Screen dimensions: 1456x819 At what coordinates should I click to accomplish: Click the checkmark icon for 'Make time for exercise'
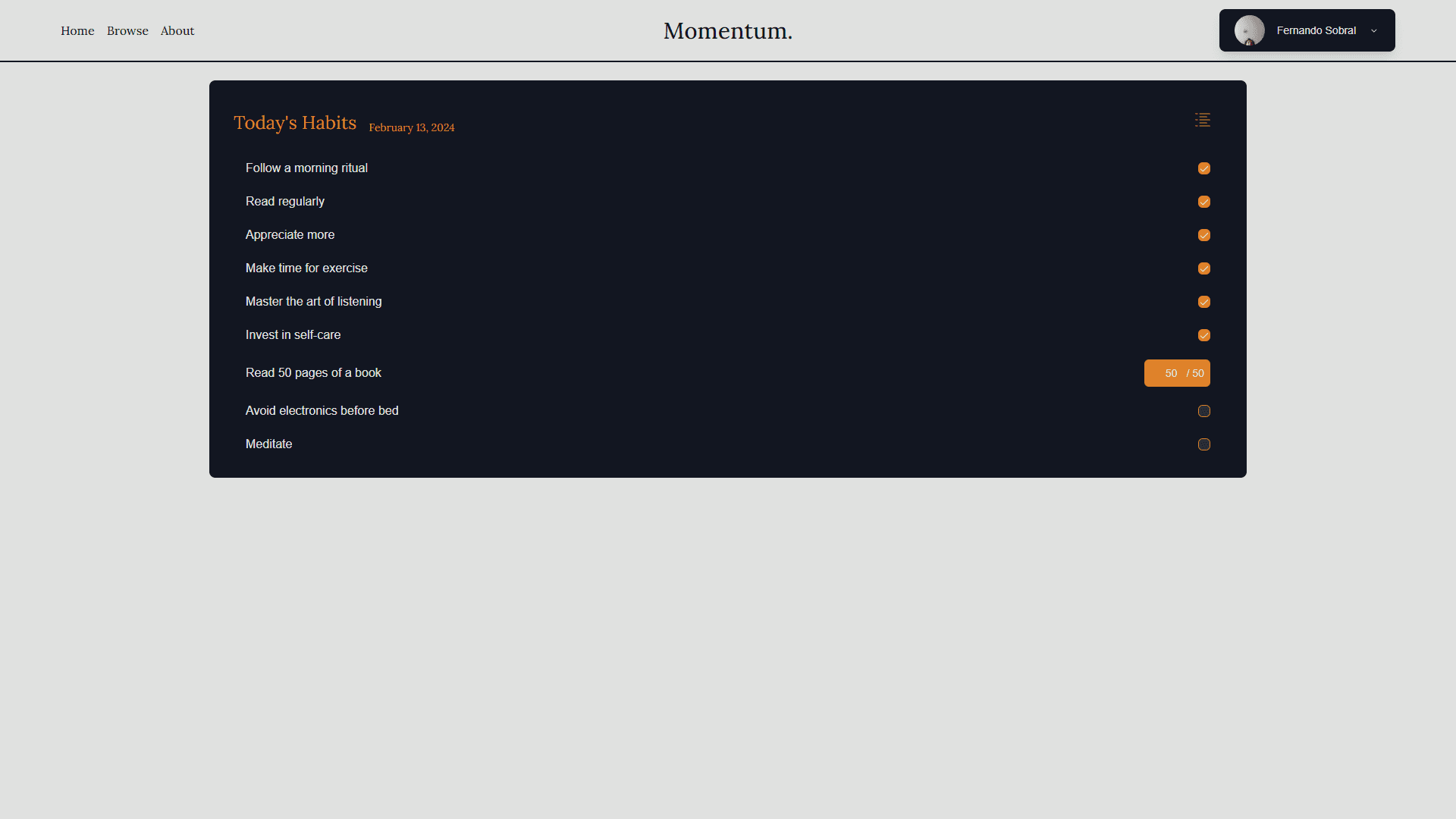pos(1204,268)
